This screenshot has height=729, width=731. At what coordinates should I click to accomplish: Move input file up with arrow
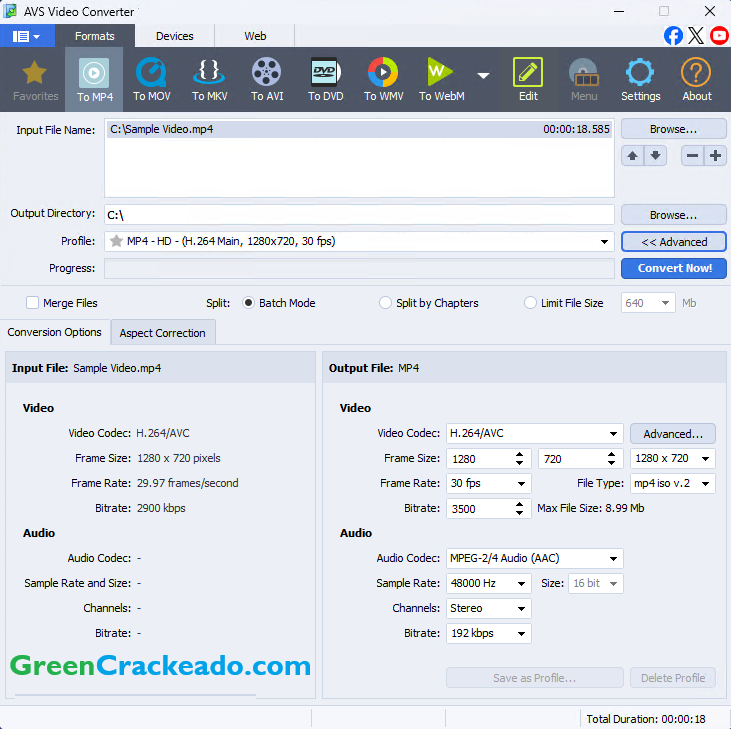(x=633, y=156)
